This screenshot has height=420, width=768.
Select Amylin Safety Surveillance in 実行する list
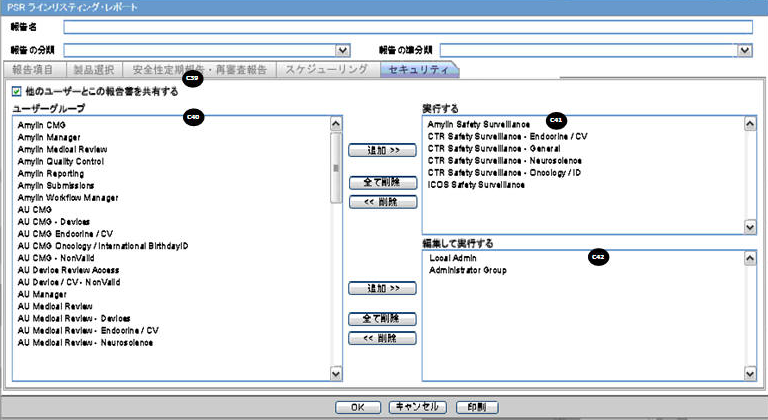(479, 124)
